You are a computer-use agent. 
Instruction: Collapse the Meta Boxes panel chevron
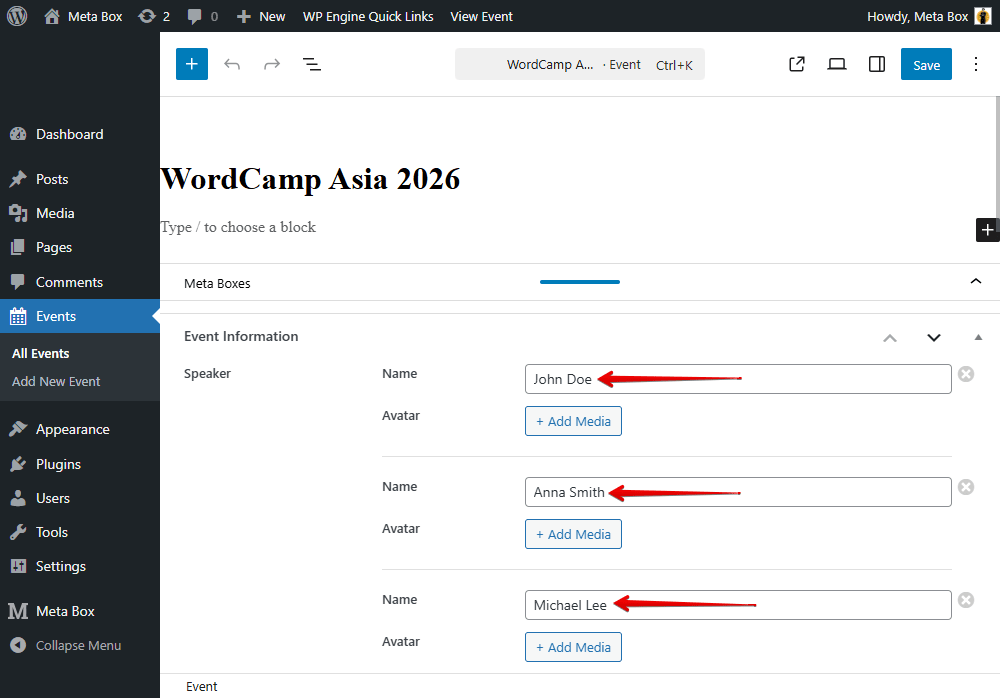click(976, 282)
